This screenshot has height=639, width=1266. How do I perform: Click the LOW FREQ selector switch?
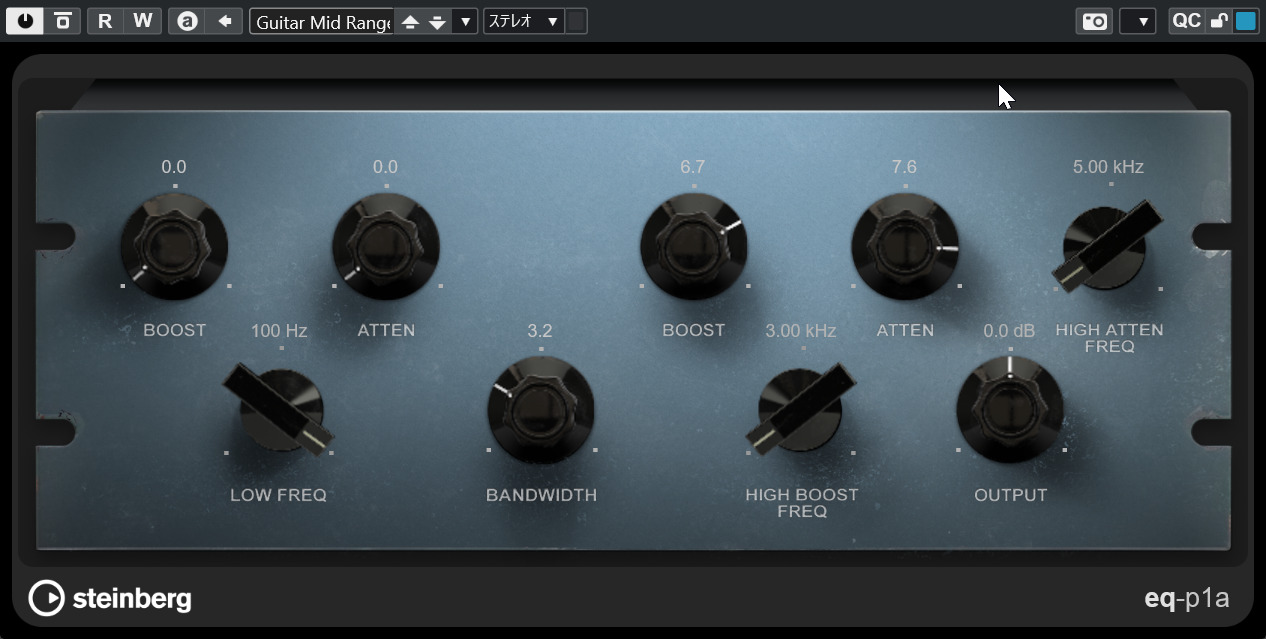click(279, 410)
